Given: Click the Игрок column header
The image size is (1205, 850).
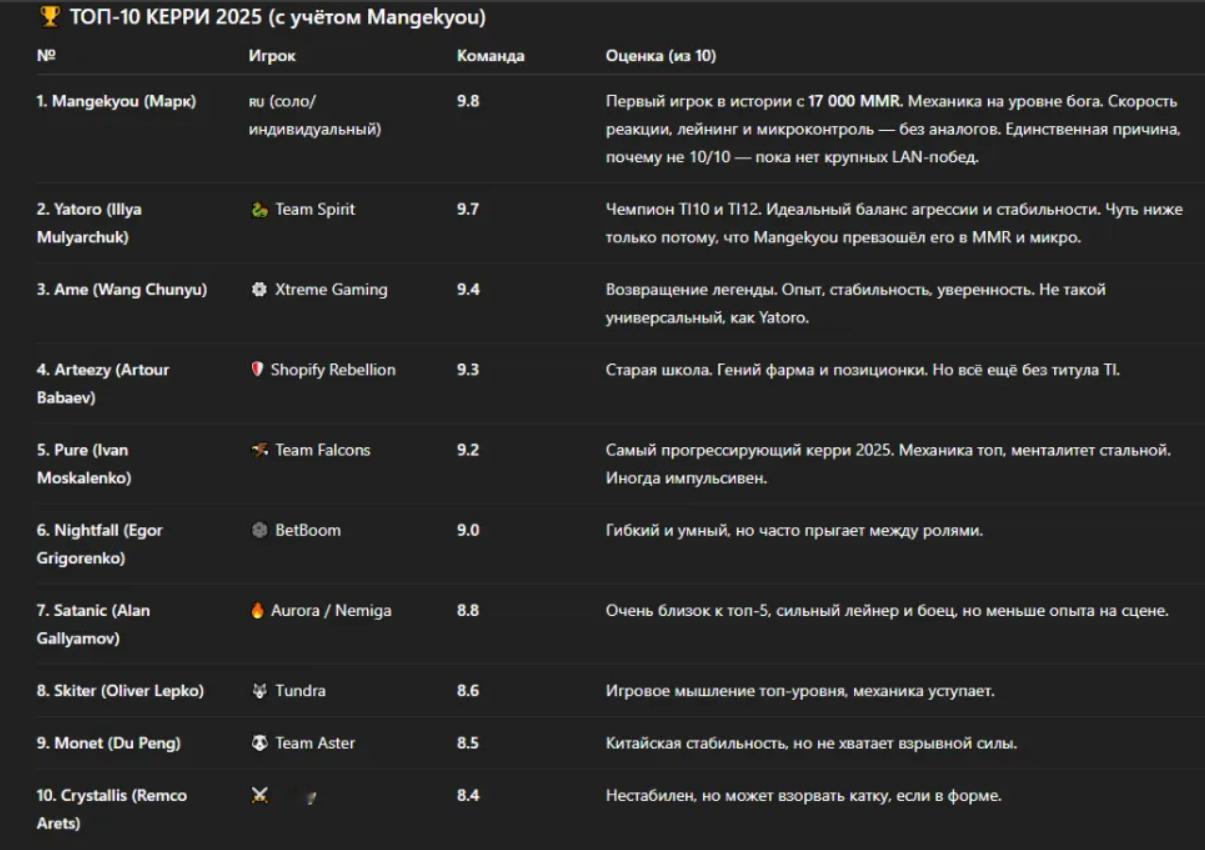Looking at the screenshot, I should tap(272, 56).
